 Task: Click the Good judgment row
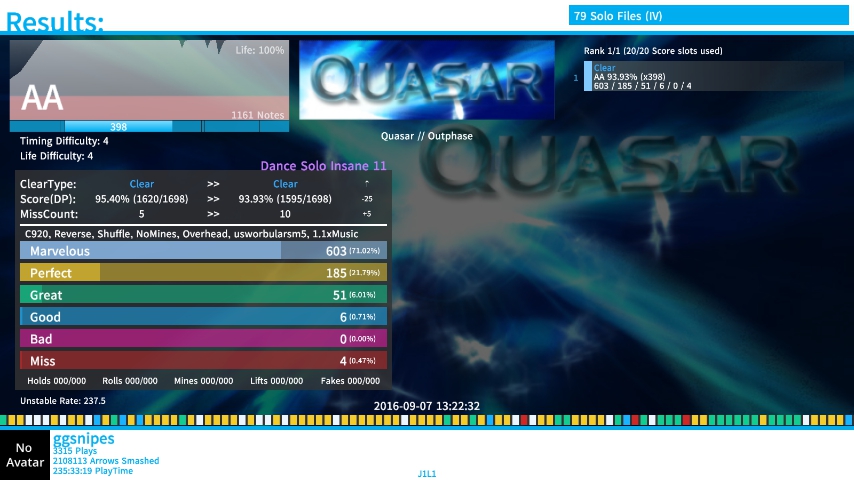coord(203,317)
